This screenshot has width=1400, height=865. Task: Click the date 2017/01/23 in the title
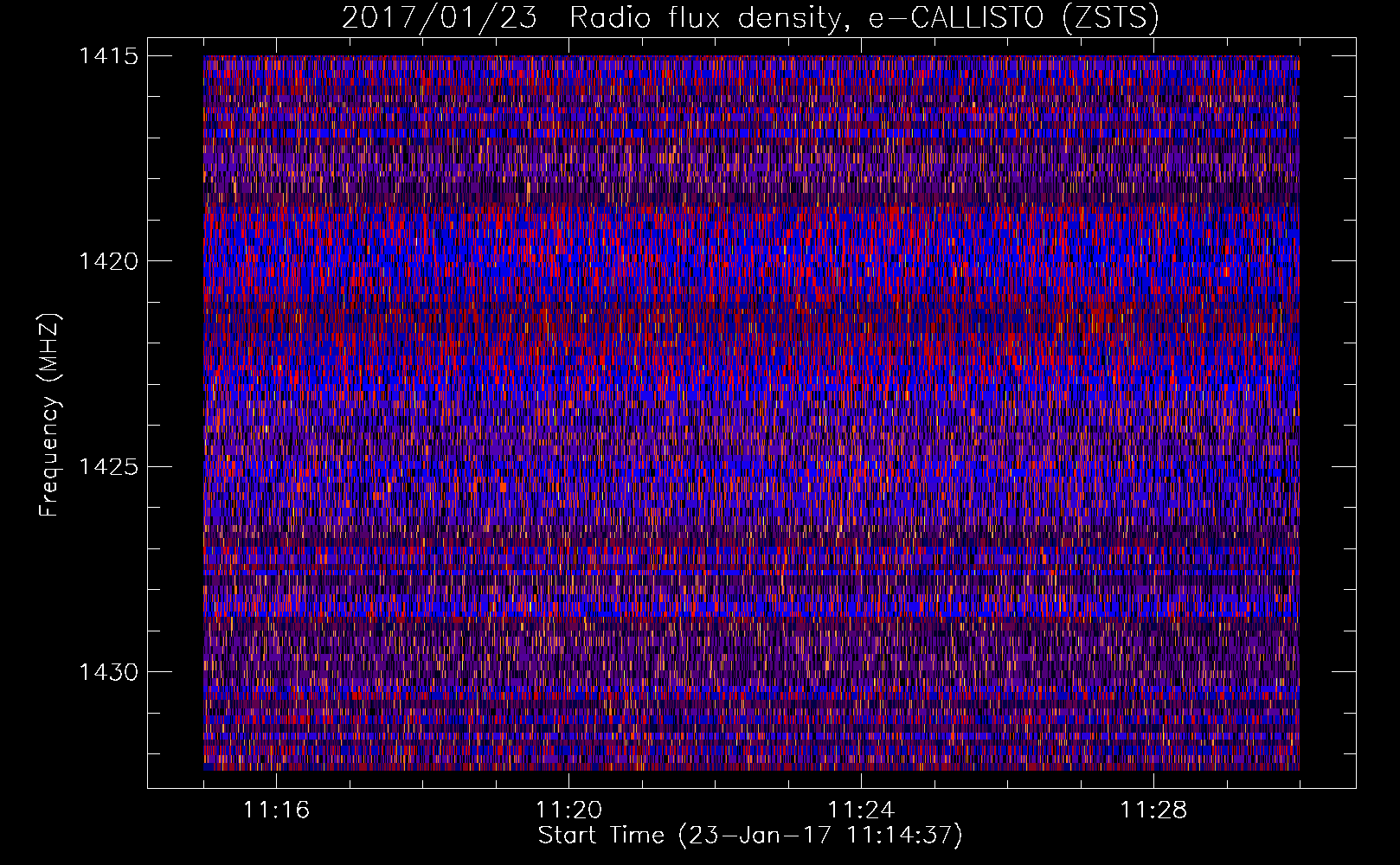[440, 18]
